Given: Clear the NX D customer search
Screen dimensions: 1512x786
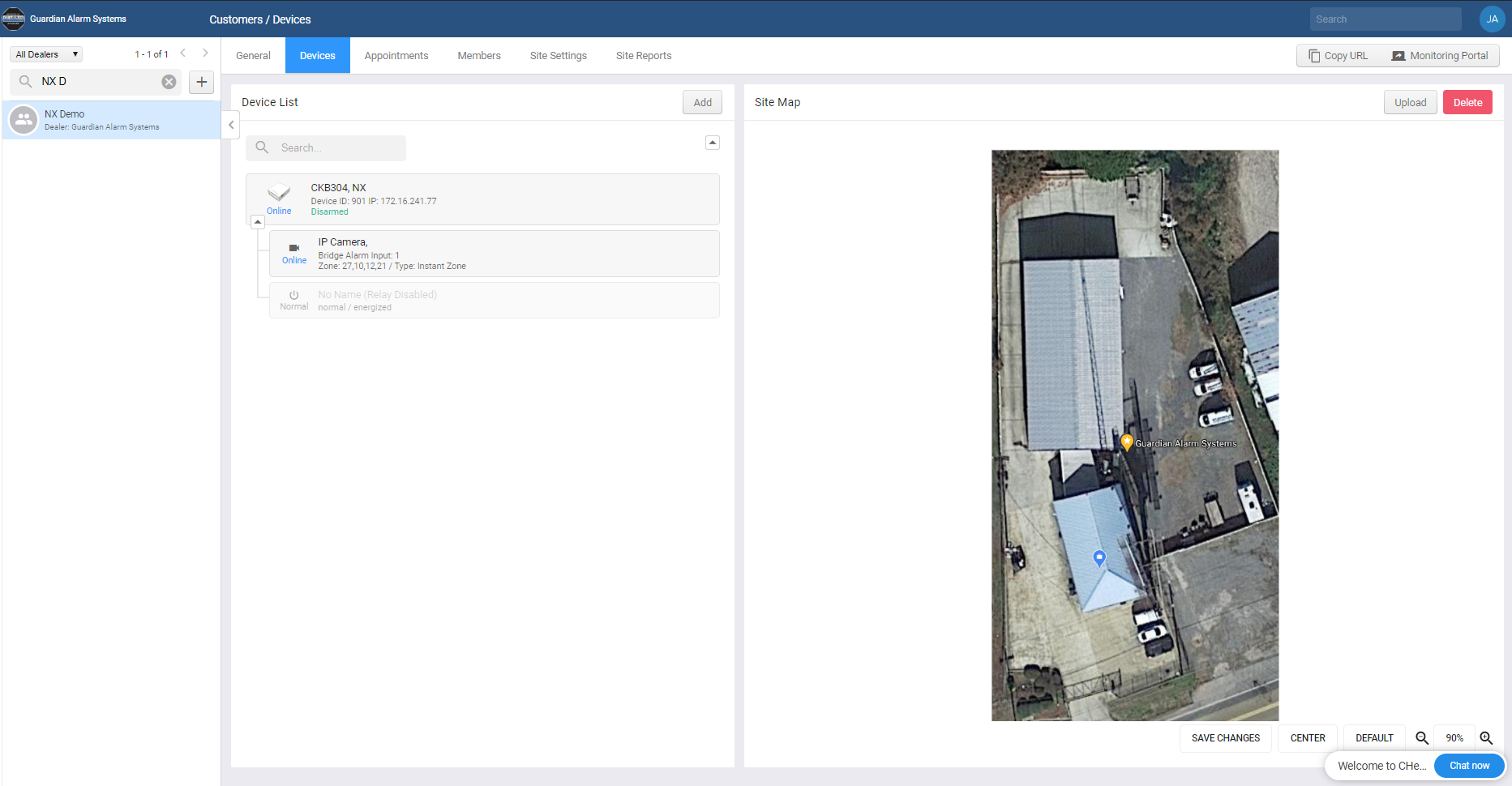Looking at the screenshot, I should tap(169, 82).
